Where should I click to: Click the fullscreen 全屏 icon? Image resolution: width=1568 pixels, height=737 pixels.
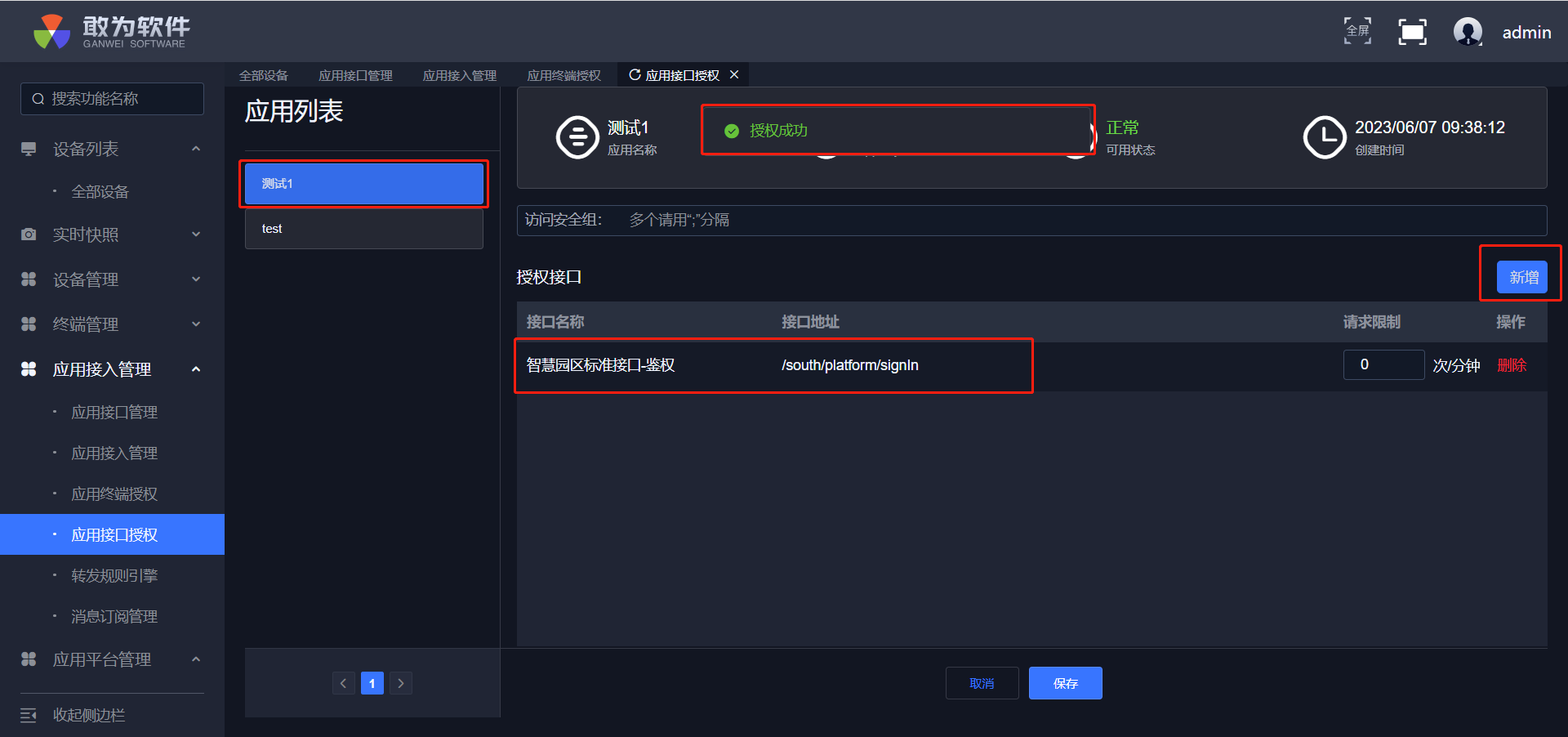(1357, 31)
